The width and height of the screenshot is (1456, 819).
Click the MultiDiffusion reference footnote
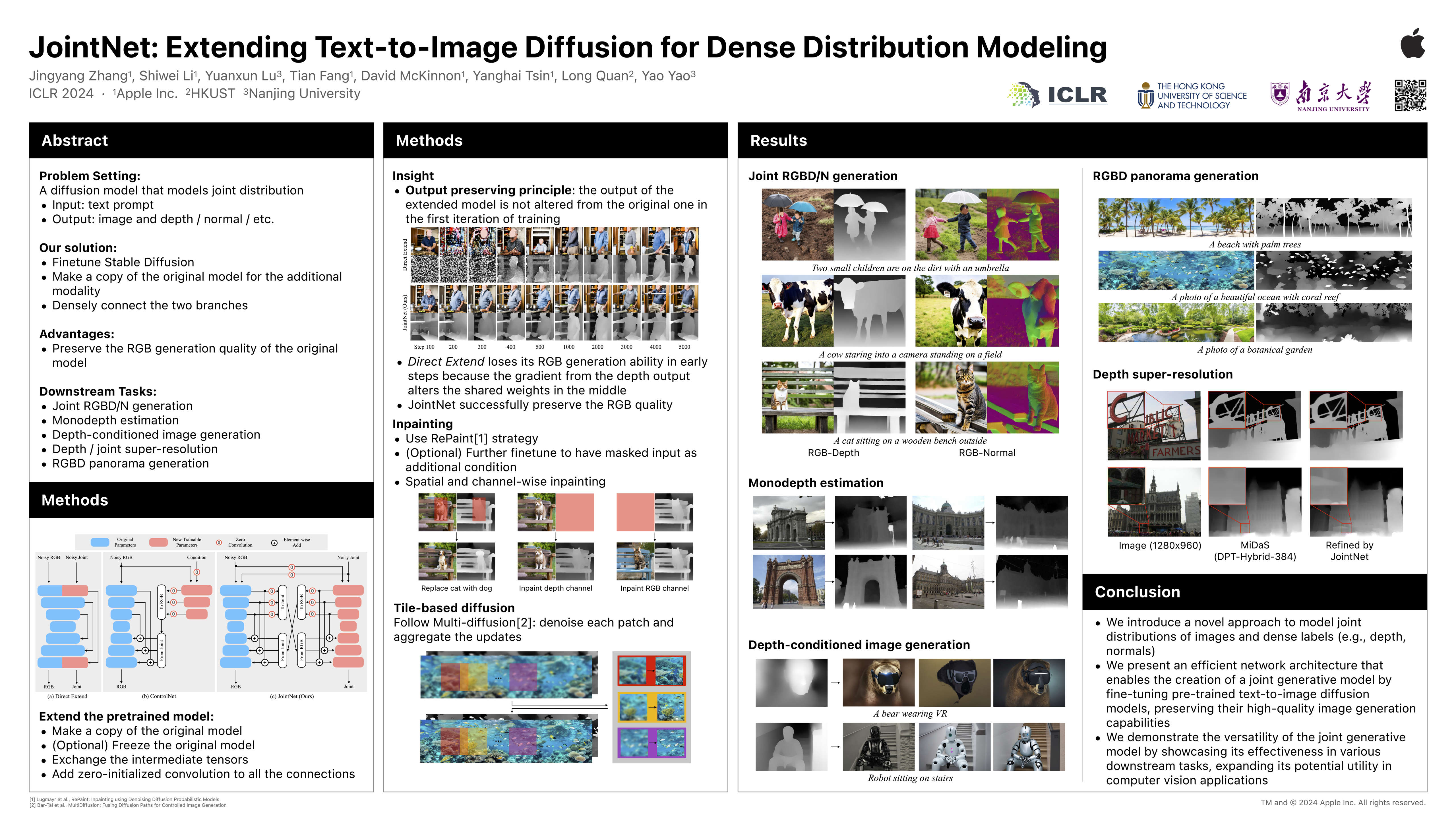(x=128, y=805)
